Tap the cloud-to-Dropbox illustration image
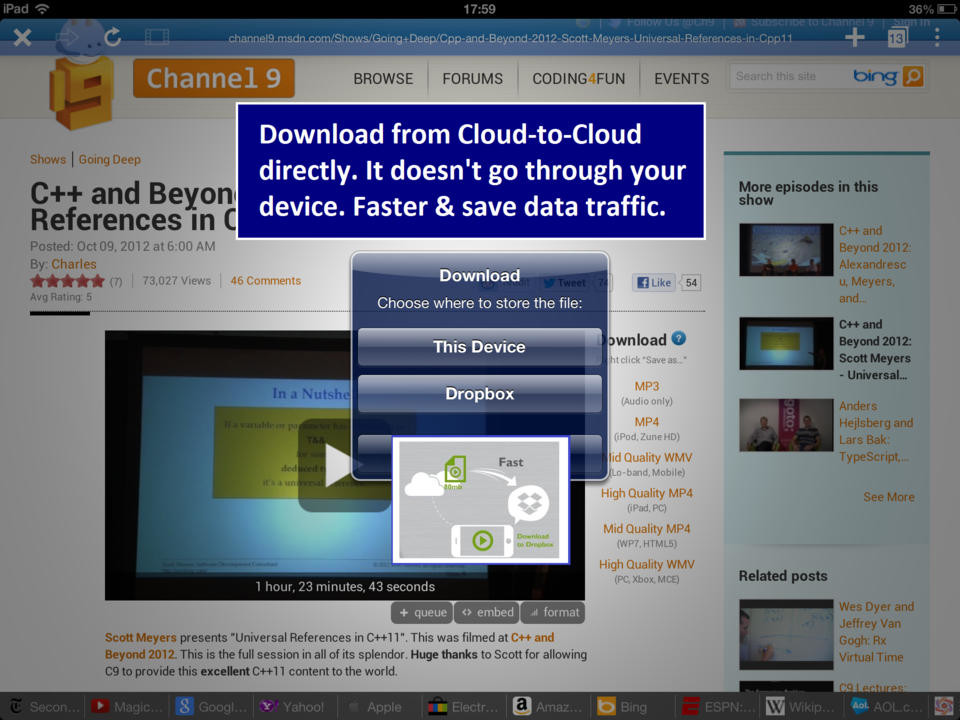The width and height of the screenshot is (960, 720). [481, 500]
